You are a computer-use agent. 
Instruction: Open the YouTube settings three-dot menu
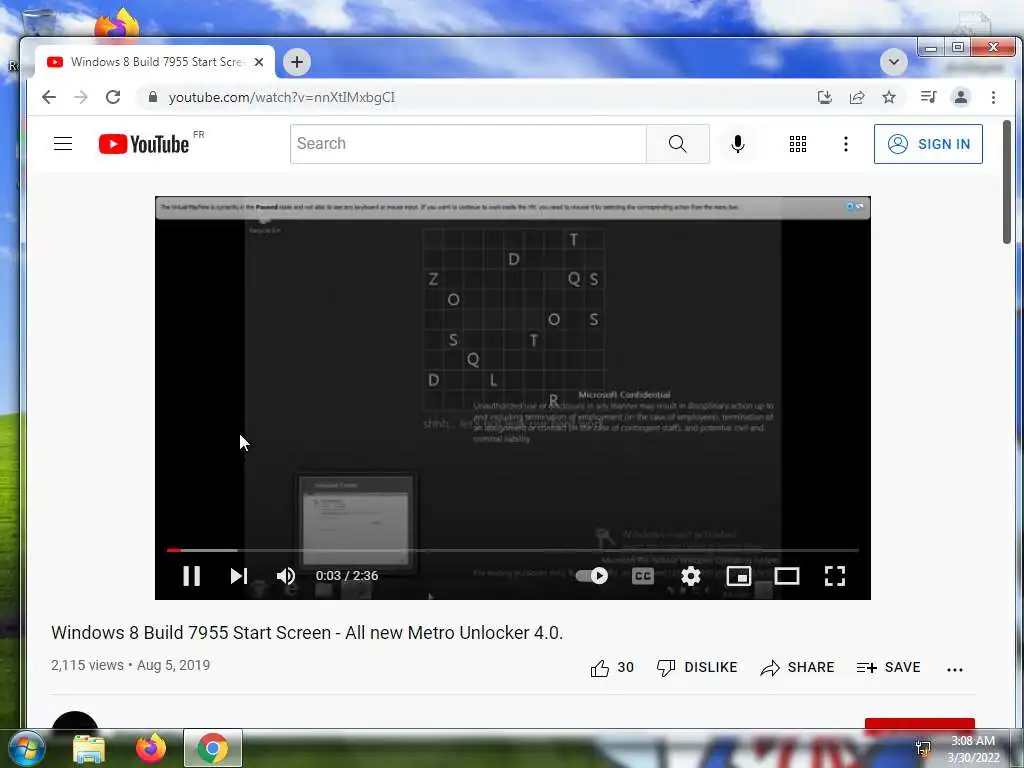pyautogui.click(x=846, y=144)
